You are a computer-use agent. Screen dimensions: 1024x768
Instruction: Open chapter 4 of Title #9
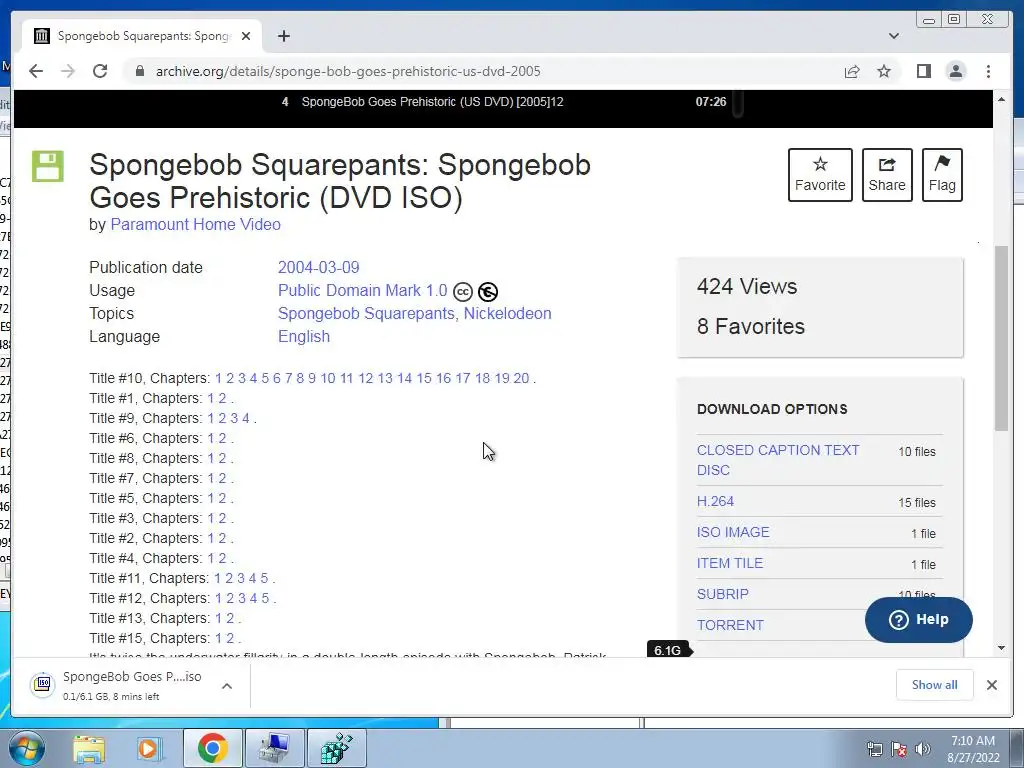(x=246, y=418)
